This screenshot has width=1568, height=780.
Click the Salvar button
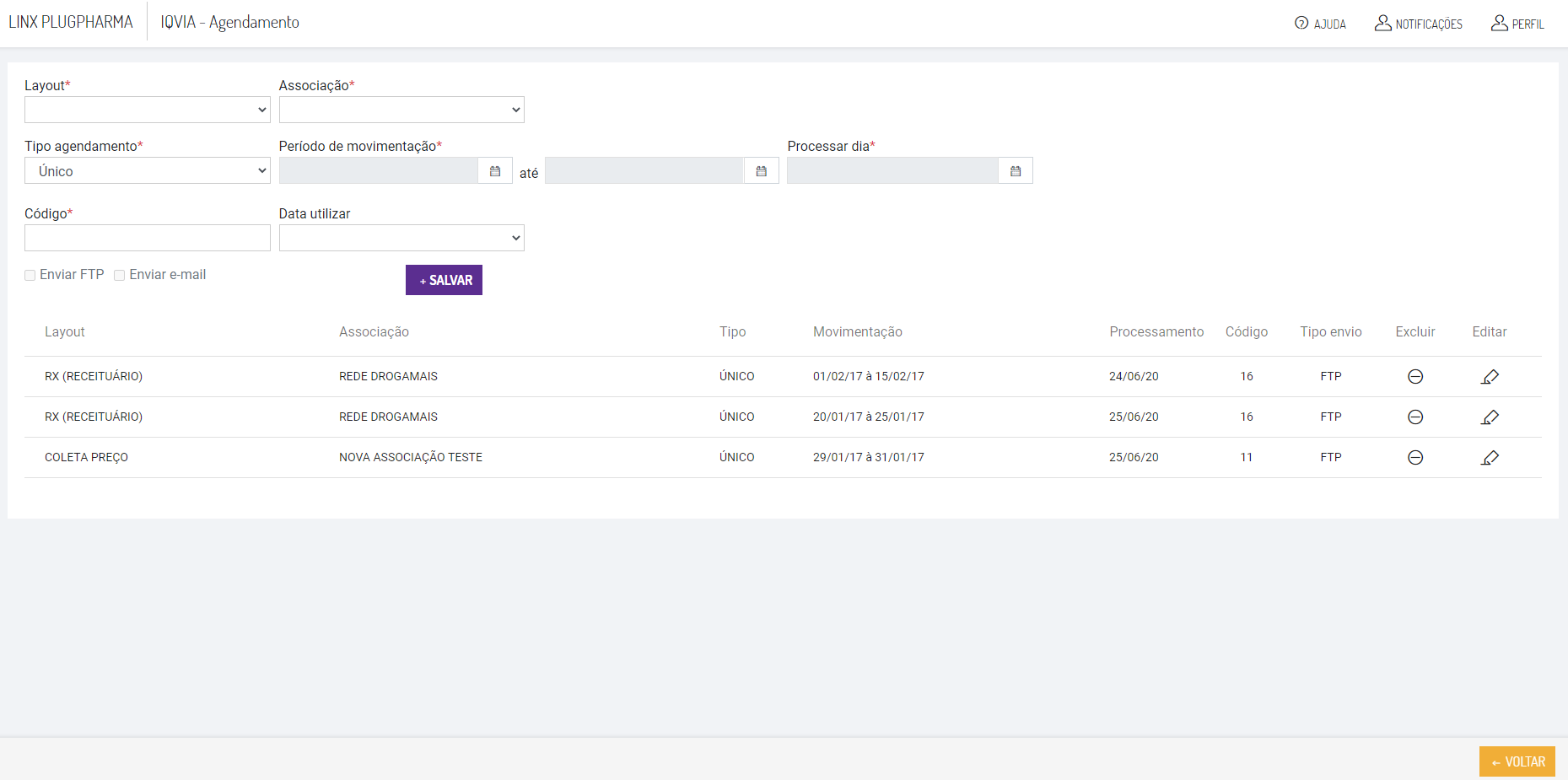(444, 280)
